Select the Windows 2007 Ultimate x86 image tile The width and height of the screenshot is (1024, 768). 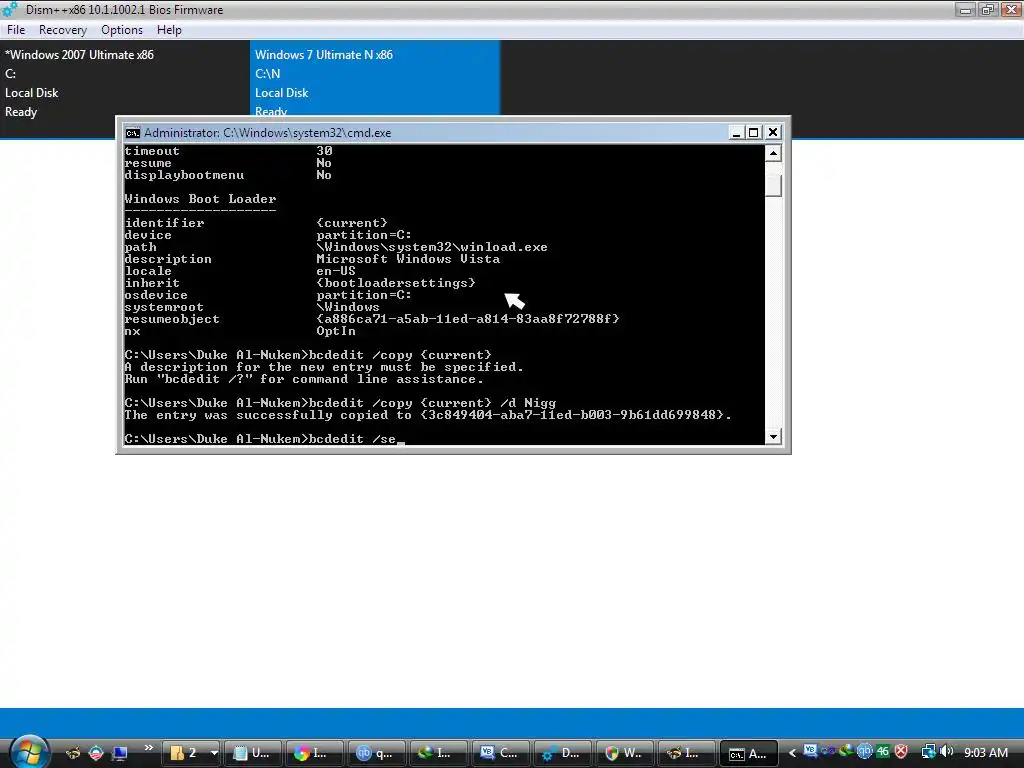pos(124,83)
